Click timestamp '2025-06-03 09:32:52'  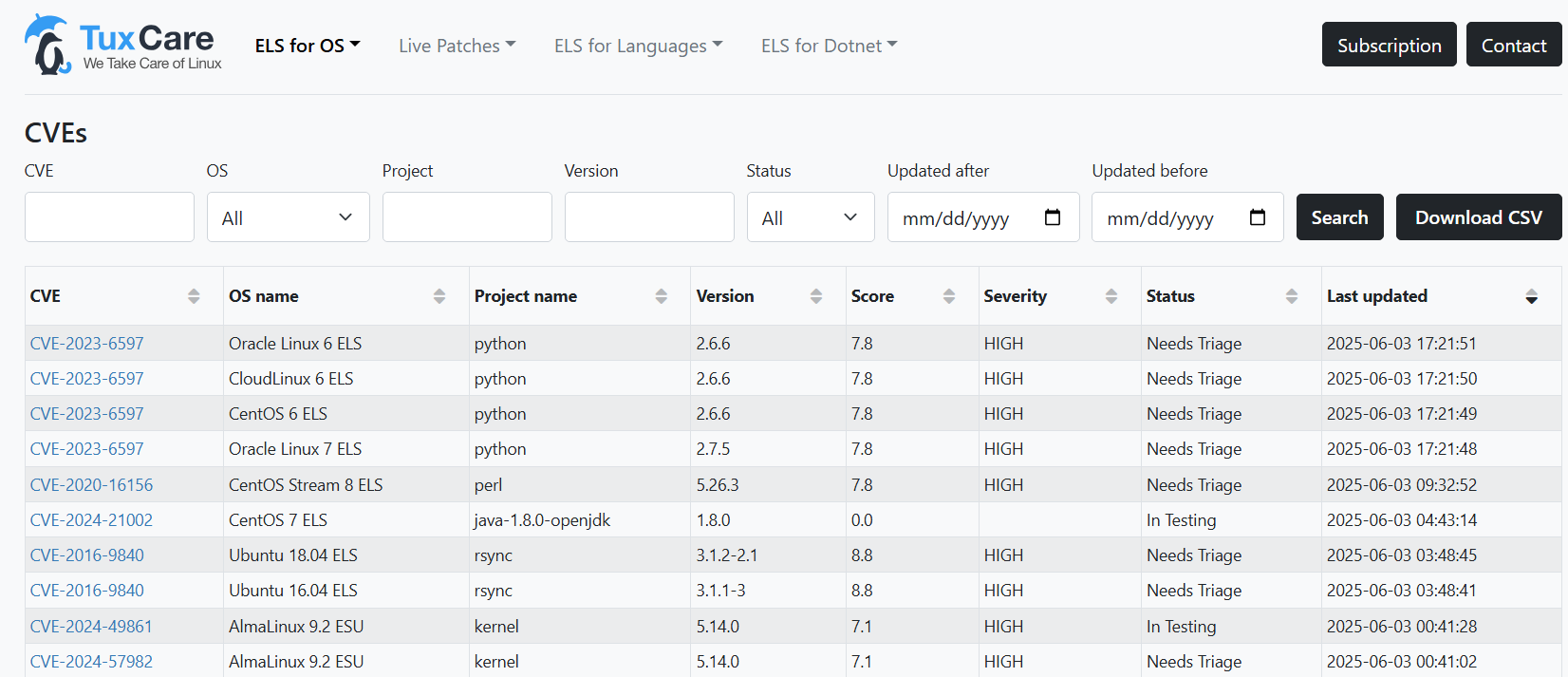(x=1401, y=485)
